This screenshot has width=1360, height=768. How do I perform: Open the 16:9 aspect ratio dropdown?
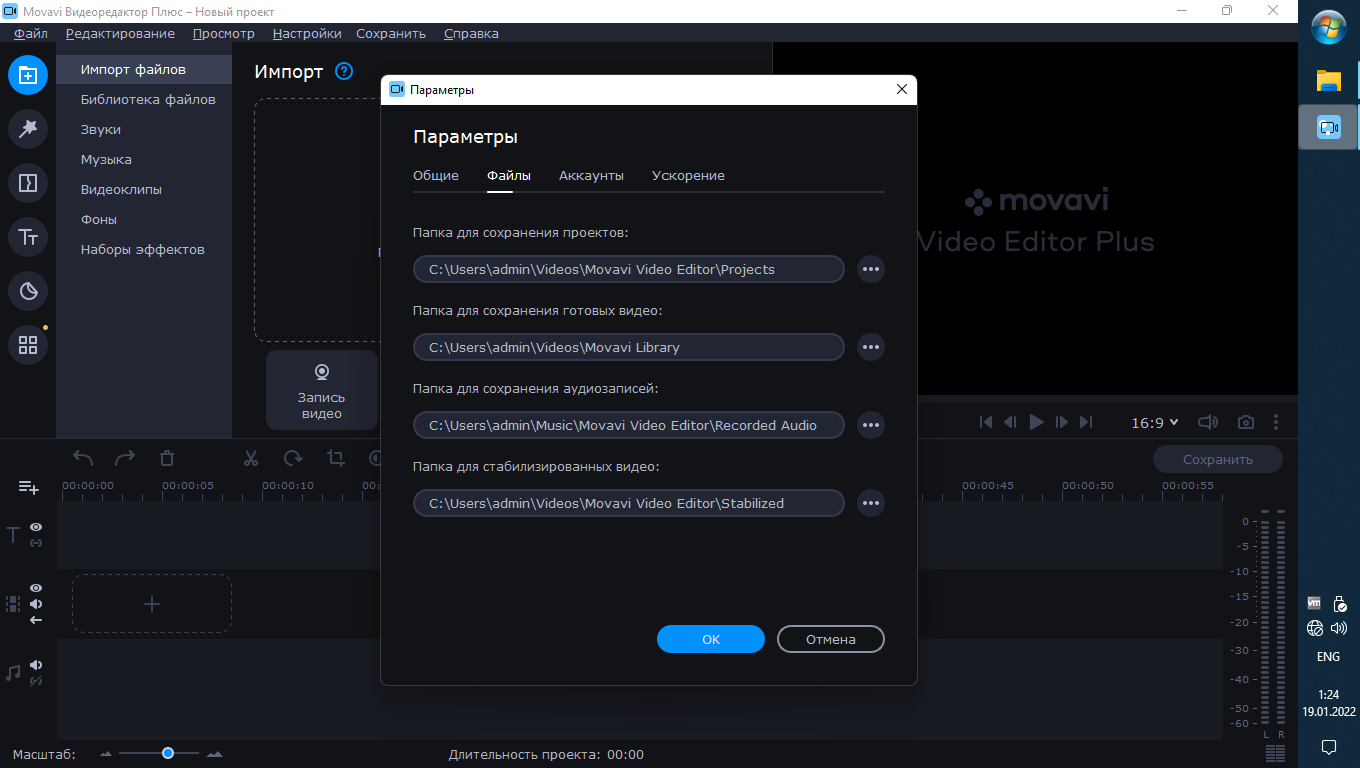tap(1154, 423)
